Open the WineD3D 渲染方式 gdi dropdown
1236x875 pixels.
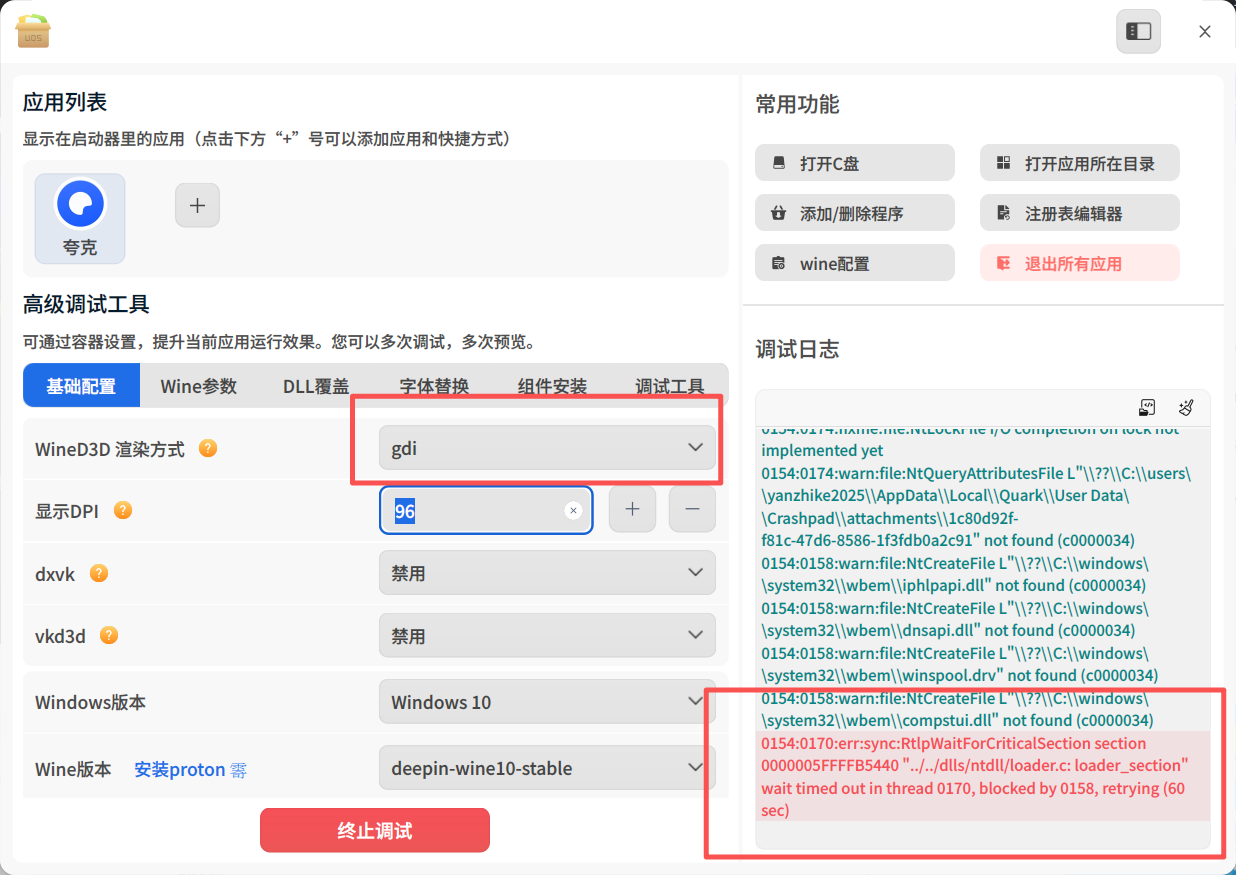click(x=547, y=448)
